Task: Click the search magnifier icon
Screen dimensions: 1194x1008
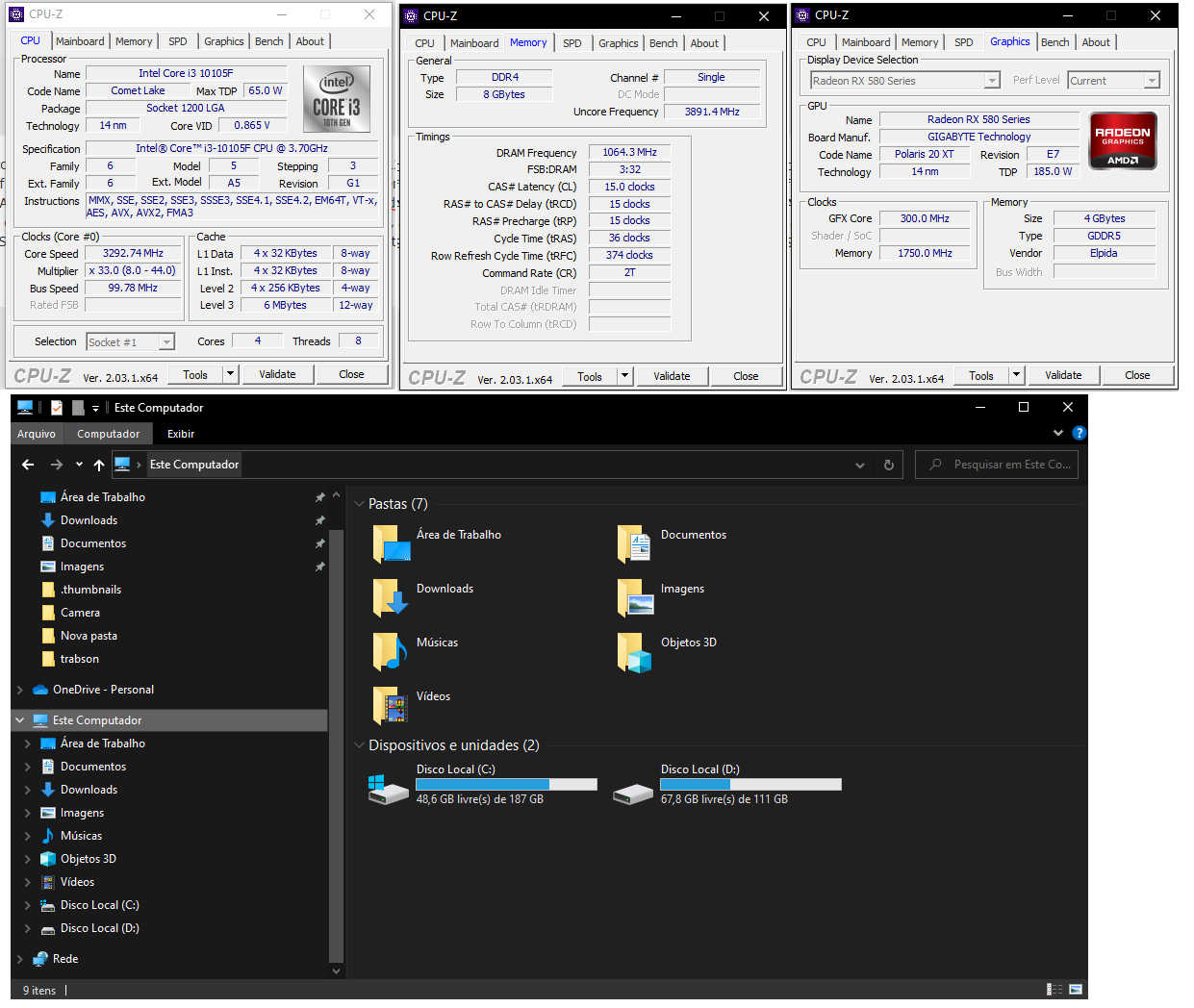Action: pyautogui.click(x=935, y=465)
